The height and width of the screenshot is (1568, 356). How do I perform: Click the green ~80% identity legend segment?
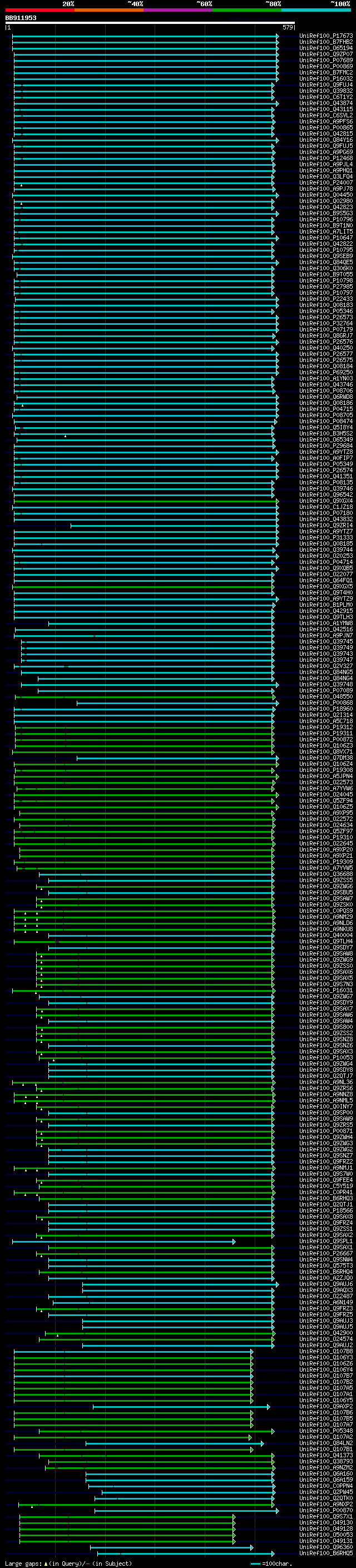pos(246,10)
